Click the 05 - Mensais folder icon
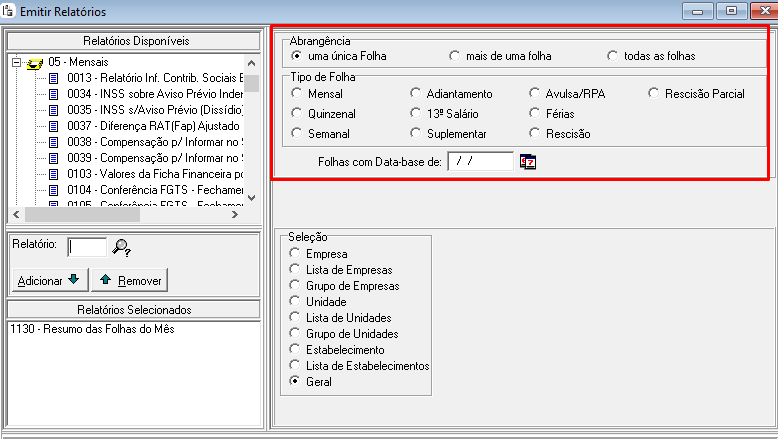Viewport: 778px width, 439px height. [35, 62]
